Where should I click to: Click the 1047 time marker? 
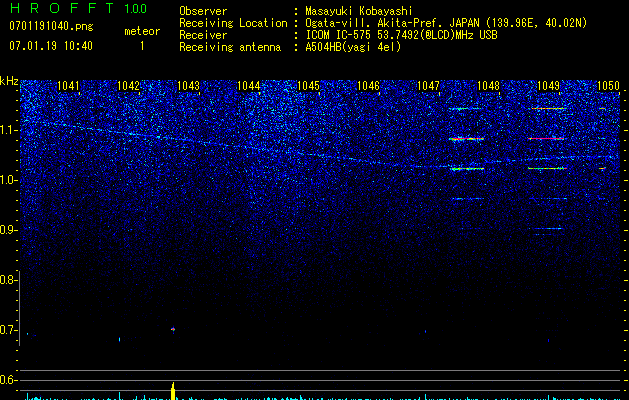pos(428,86)
